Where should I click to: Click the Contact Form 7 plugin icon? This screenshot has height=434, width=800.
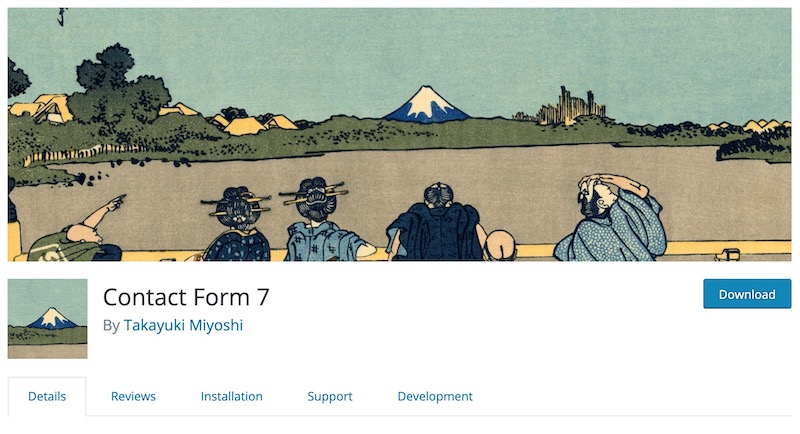click(47, 319)
